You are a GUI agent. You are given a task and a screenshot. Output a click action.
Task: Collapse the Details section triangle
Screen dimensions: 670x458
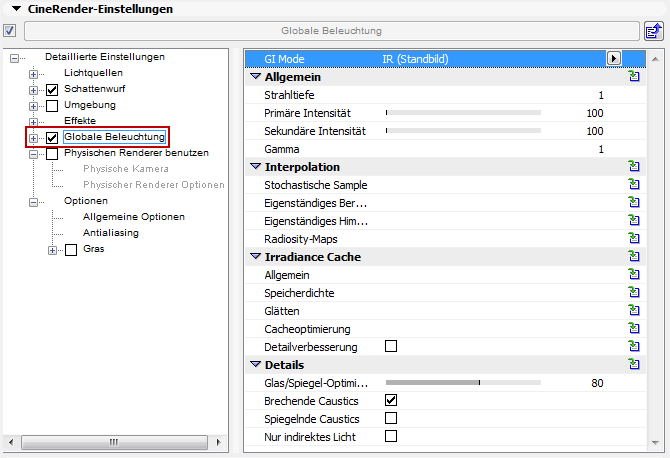click(x=255, y=364)
